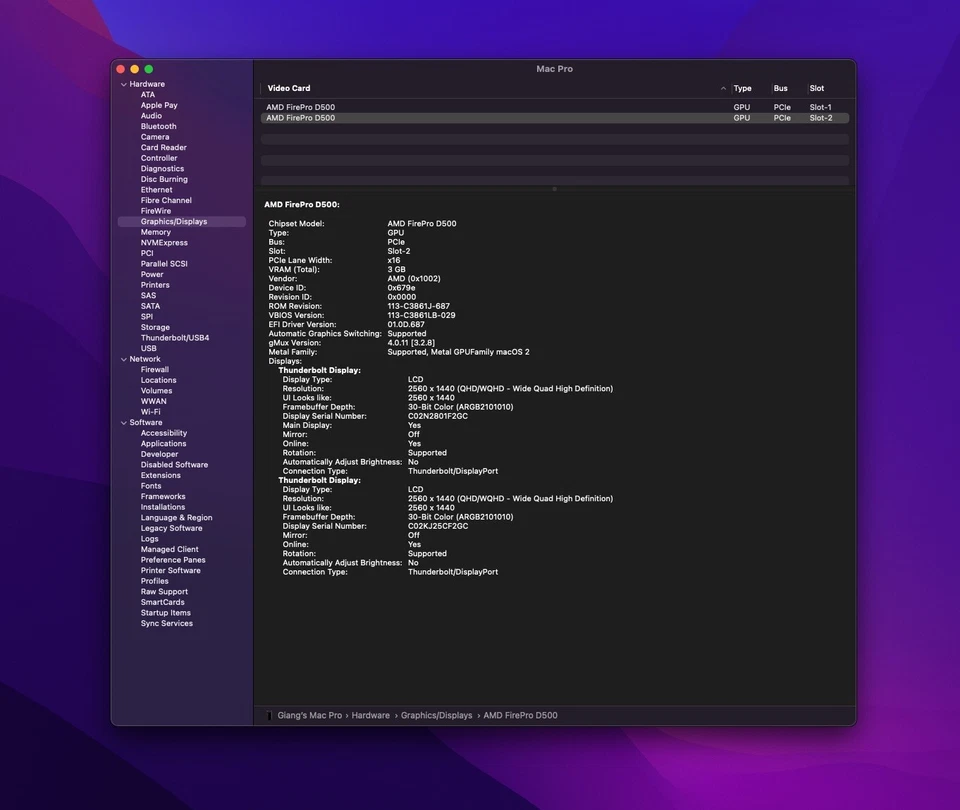The image size is (960, 810).
Task: Select Memory under Hardware
Action: click(156, 232)
